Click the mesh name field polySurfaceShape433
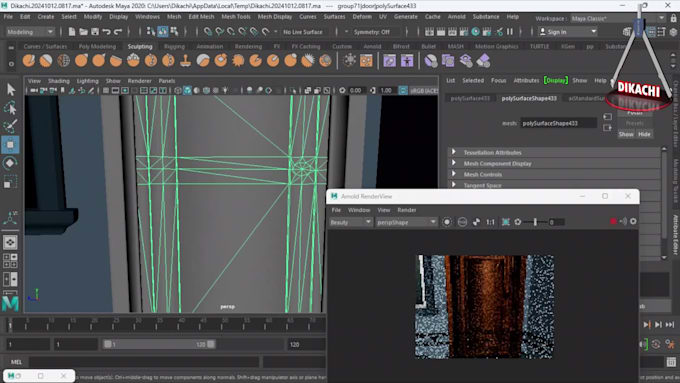 (x=559, y=123)
